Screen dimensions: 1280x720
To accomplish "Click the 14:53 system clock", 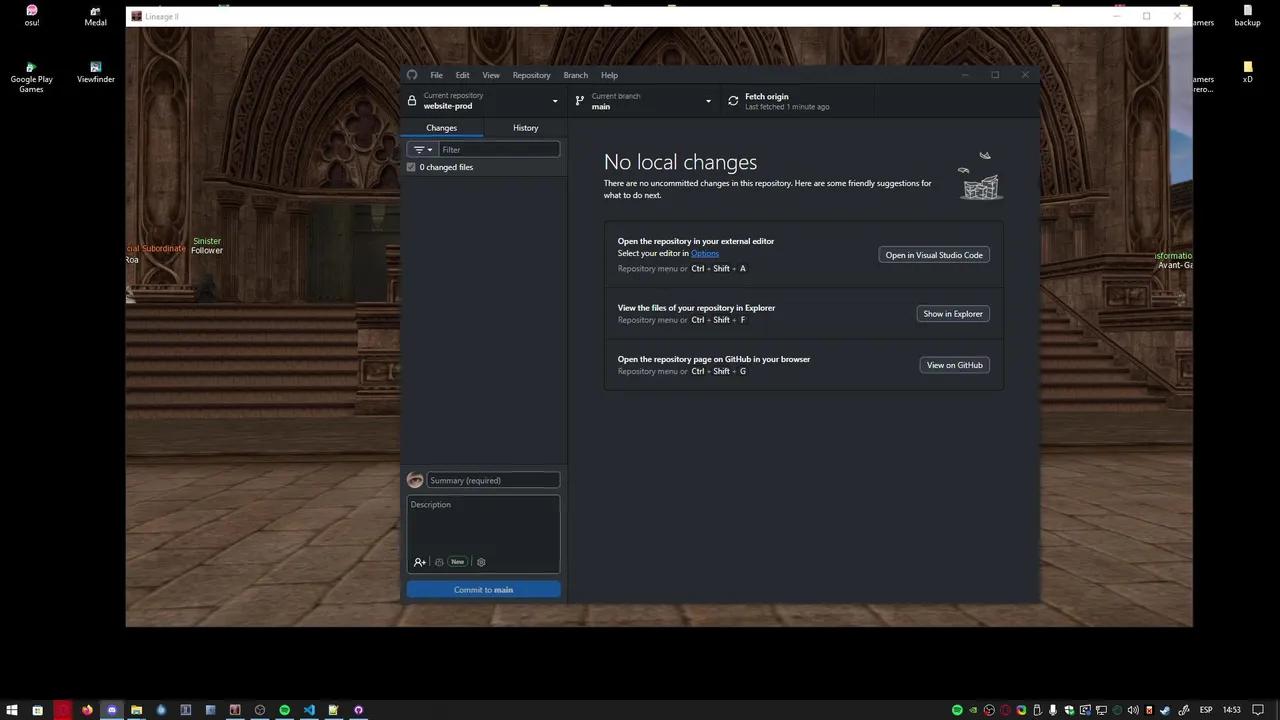I will click(1231, 710).
